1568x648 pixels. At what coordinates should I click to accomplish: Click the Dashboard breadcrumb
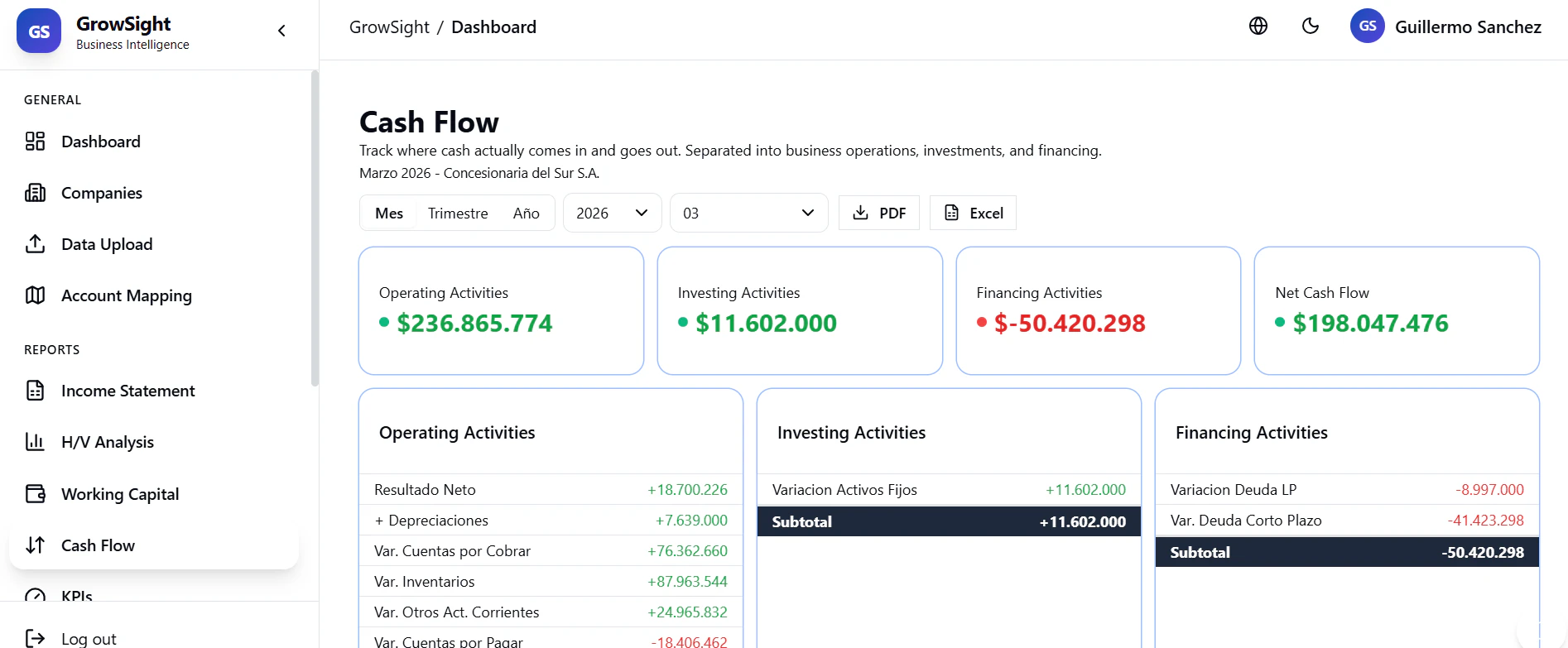pos(493,27)
